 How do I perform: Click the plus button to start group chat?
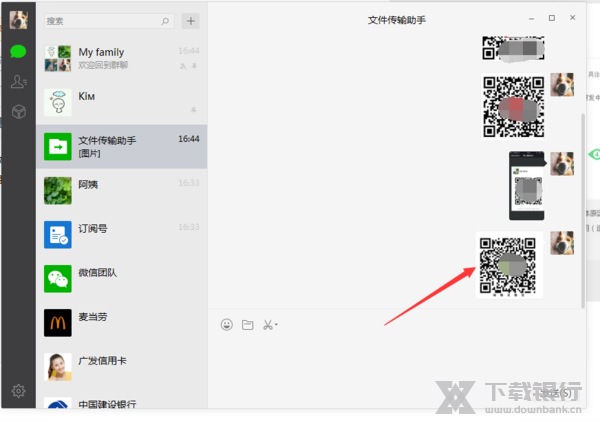[x=191, y=21]
